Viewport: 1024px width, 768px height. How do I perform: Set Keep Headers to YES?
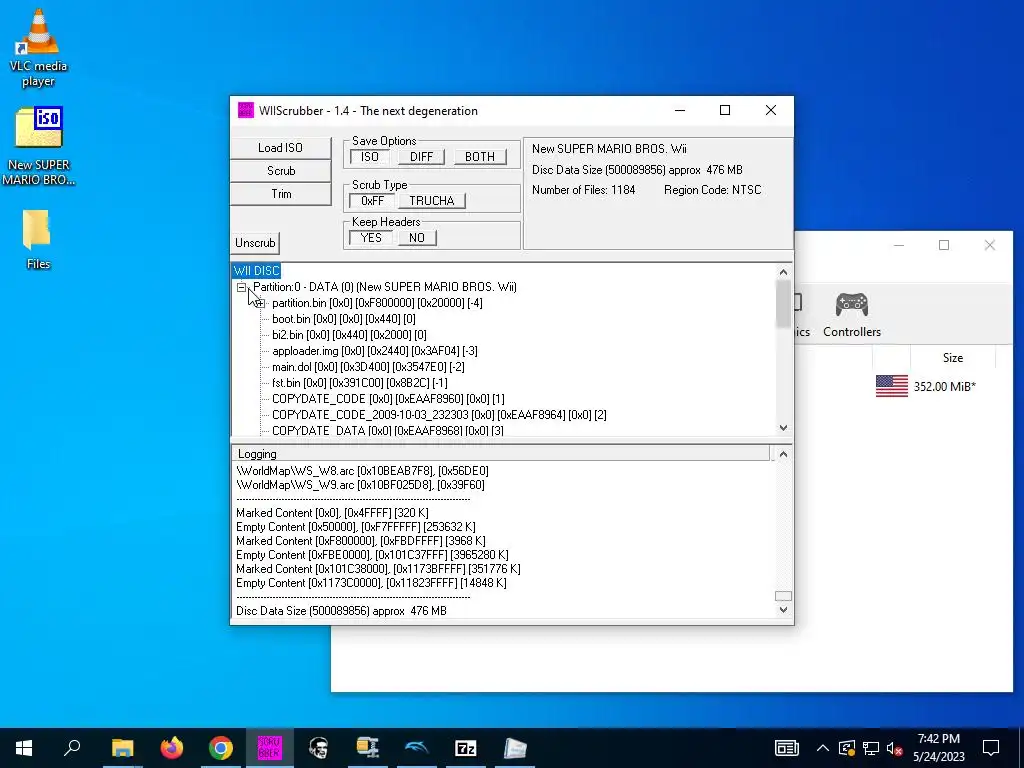[371, 238]
